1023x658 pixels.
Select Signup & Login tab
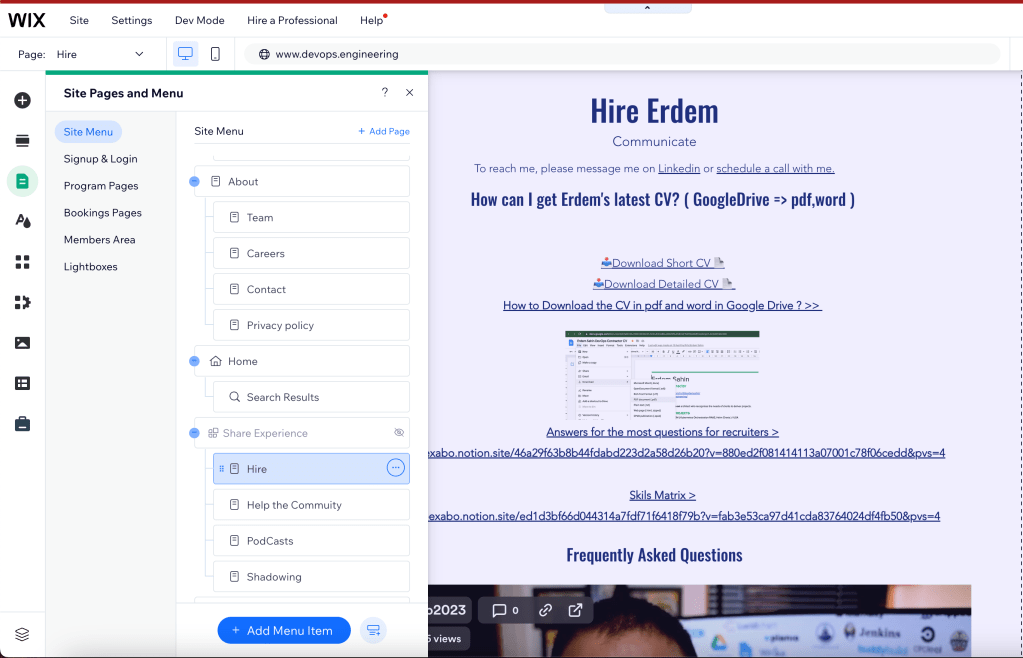tap(100, 158)
